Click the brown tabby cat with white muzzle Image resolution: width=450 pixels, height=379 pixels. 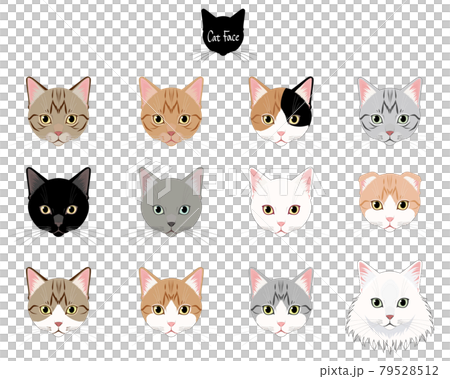point(58,302)
